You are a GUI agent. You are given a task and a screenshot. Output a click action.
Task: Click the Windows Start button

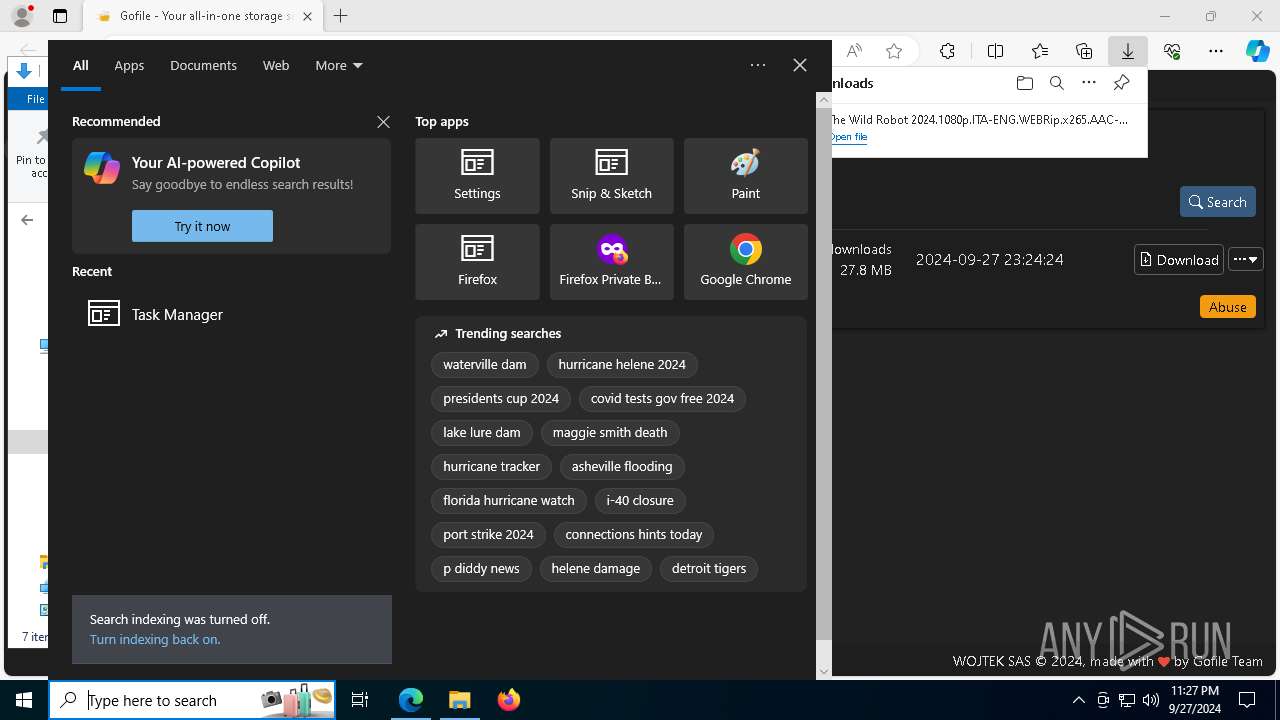tap(24, 700)
